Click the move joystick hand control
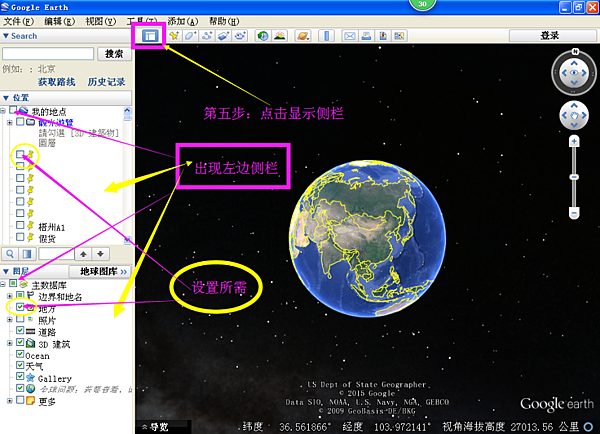The height and width of the screenshot is (434, 600). (x=574, y=115)
